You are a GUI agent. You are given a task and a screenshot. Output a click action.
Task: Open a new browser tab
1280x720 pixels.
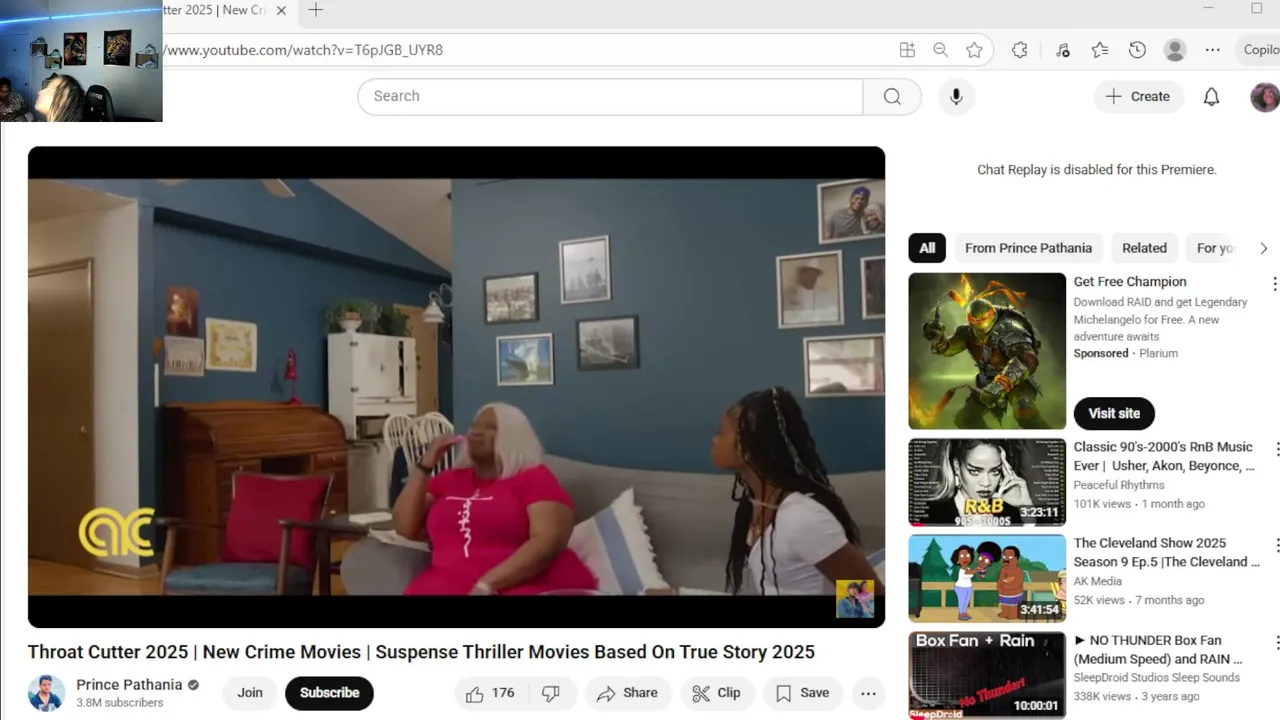click(316, 10)
